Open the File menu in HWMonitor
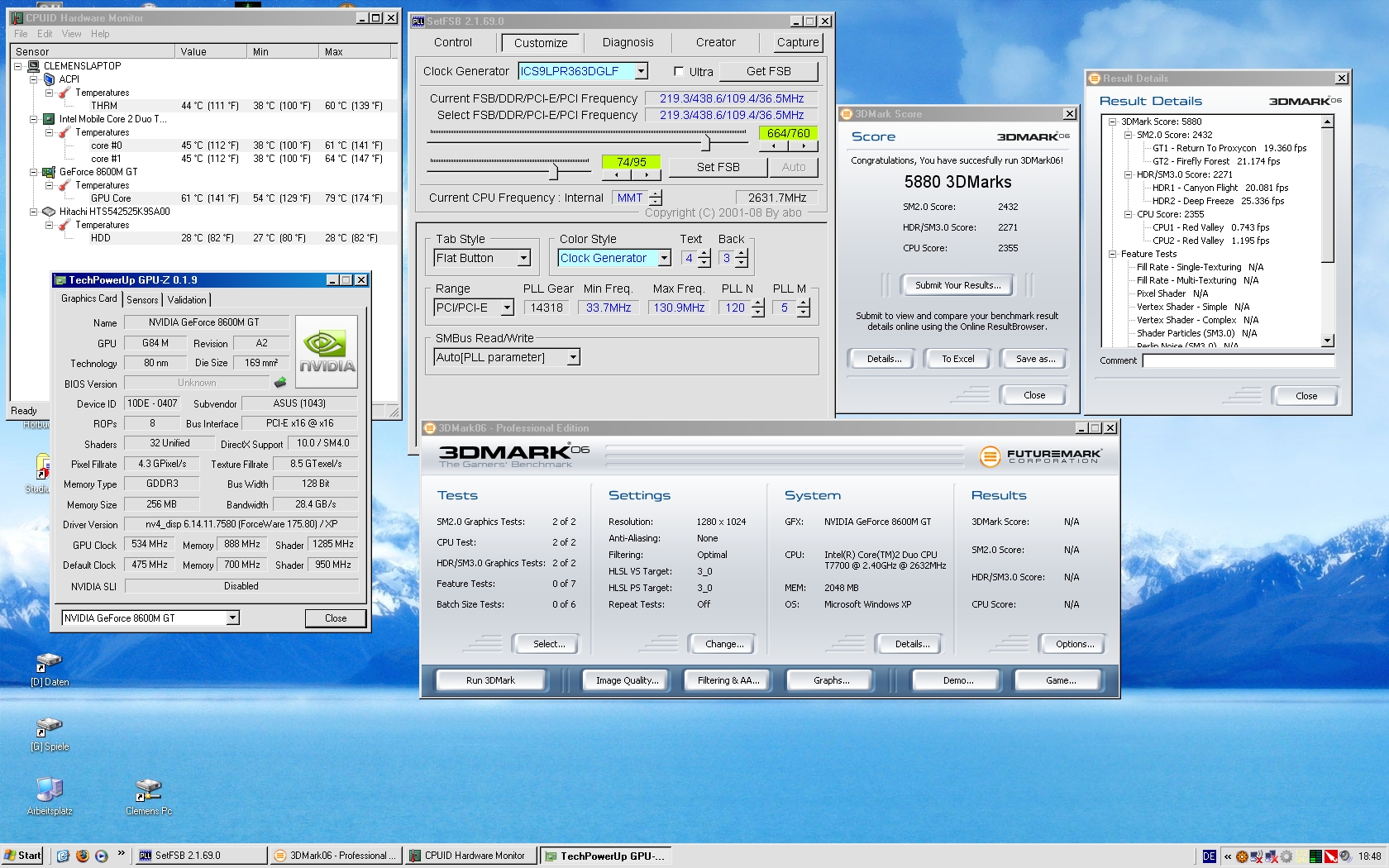This screenshot has width=1389, height=868. (x=21, y=34)
